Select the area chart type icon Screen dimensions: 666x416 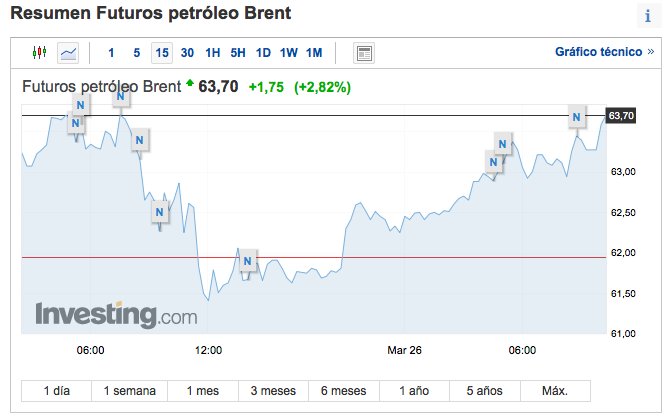[x=68, y=52]
